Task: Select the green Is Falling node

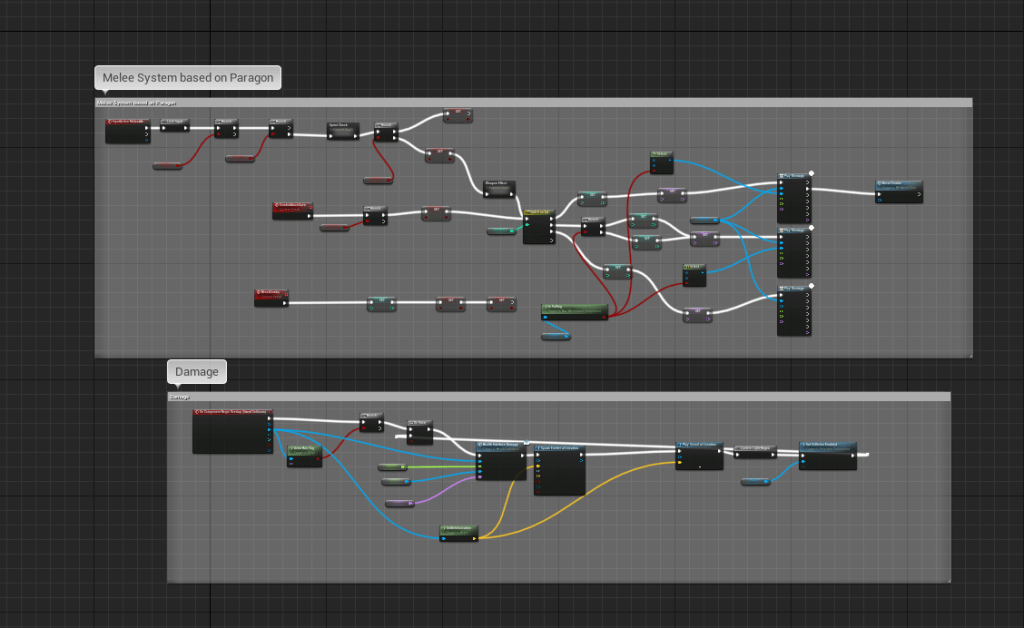Action: 574,311
